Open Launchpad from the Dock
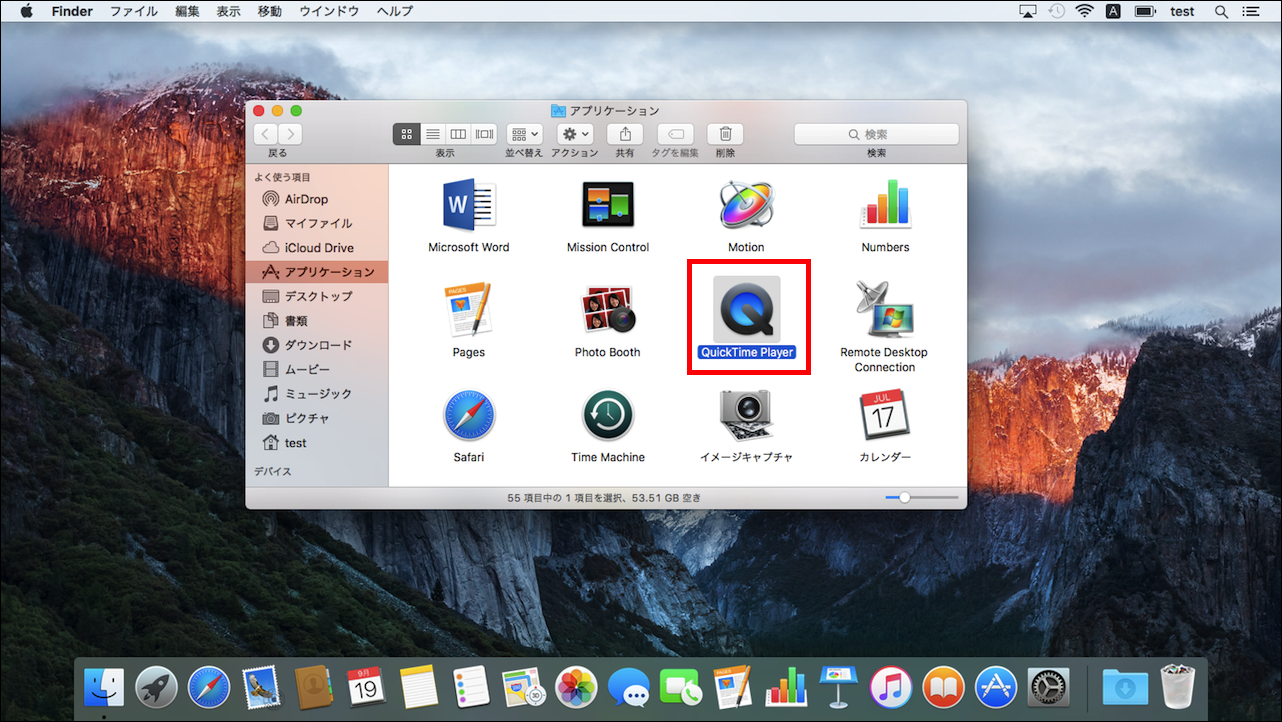Screen dimensions: 1282x722 pyautogui.click(x=157, y=687)
